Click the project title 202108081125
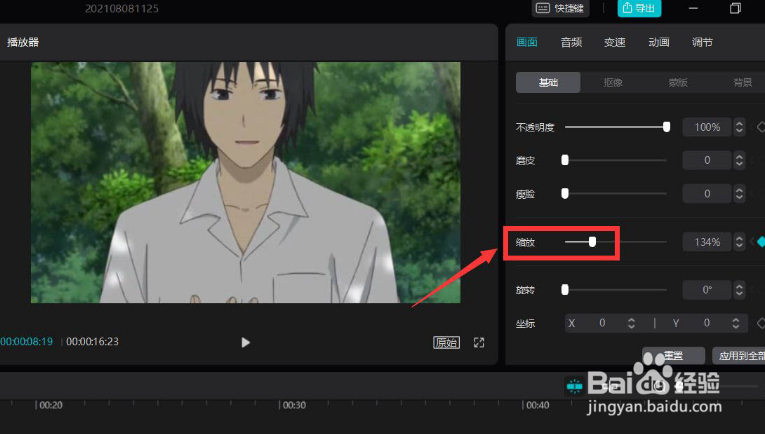Viewport: 765px width, 434px height. [121, 8]
